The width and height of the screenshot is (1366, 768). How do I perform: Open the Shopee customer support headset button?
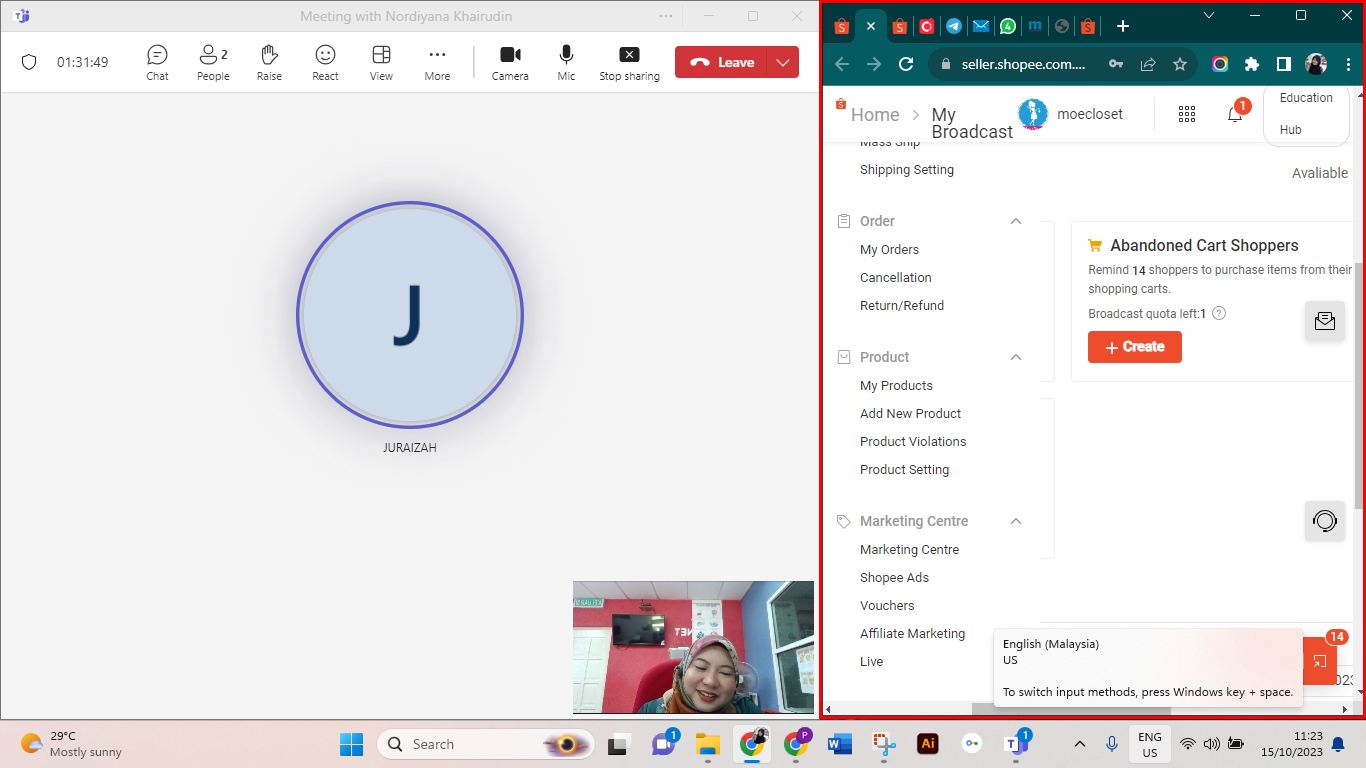[x=1325, y=521]
